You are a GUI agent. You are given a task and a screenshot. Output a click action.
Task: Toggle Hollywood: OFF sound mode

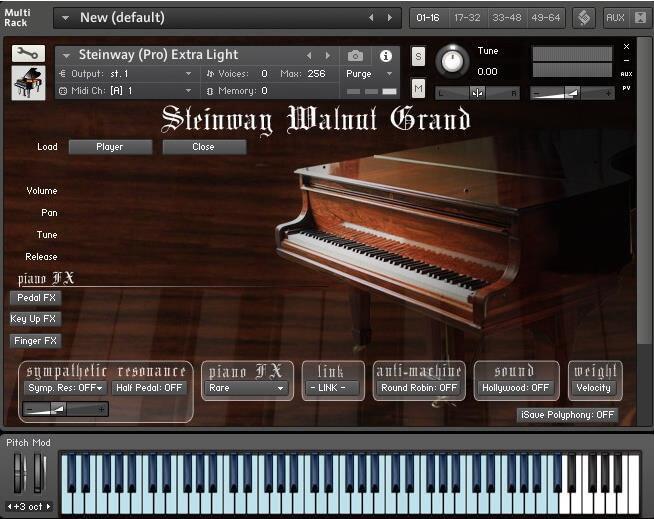[x=516, y=388]
